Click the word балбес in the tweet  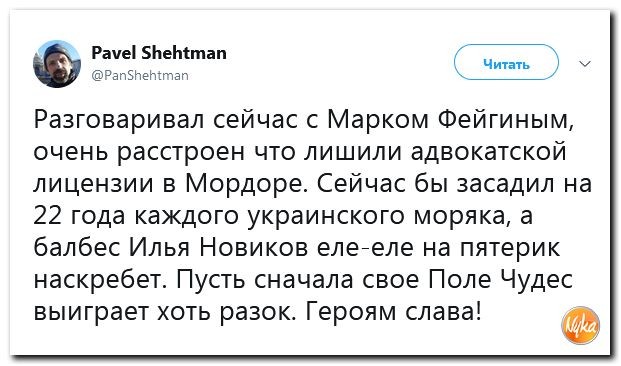tap(76, 248)
